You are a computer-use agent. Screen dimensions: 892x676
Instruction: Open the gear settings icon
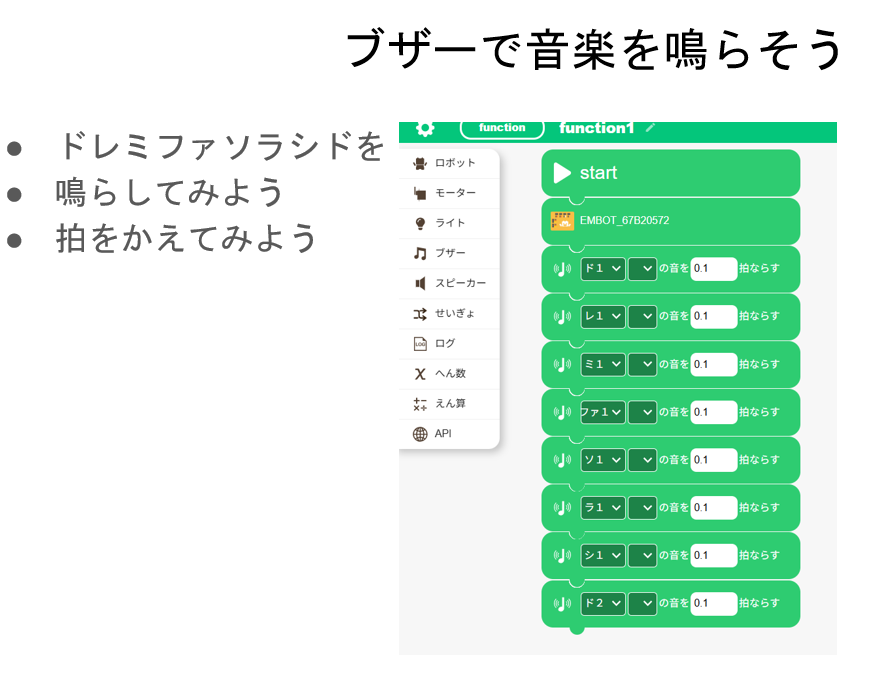(x=425, y=129)
